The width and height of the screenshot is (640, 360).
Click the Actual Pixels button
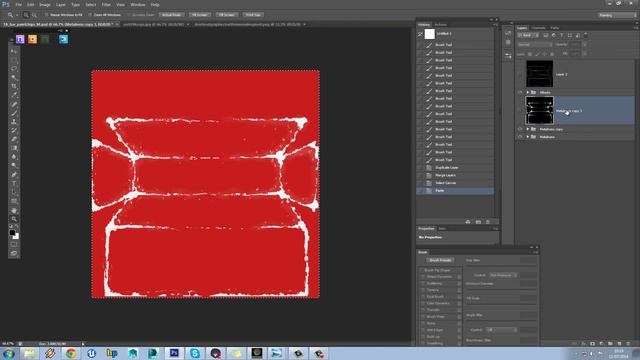pos(171,15)
